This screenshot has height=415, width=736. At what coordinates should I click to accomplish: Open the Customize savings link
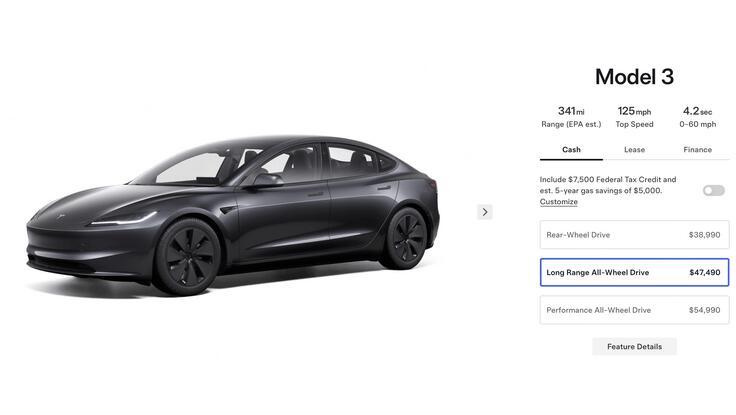559,202
